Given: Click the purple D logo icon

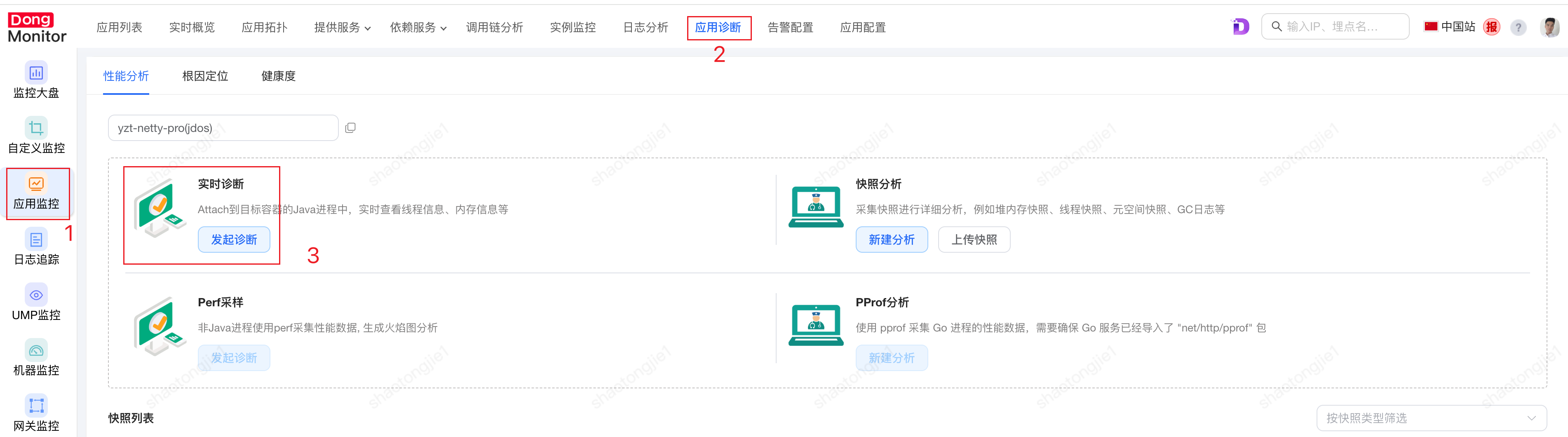Looking at the screenshot, I should click(x=1240, y=27).
